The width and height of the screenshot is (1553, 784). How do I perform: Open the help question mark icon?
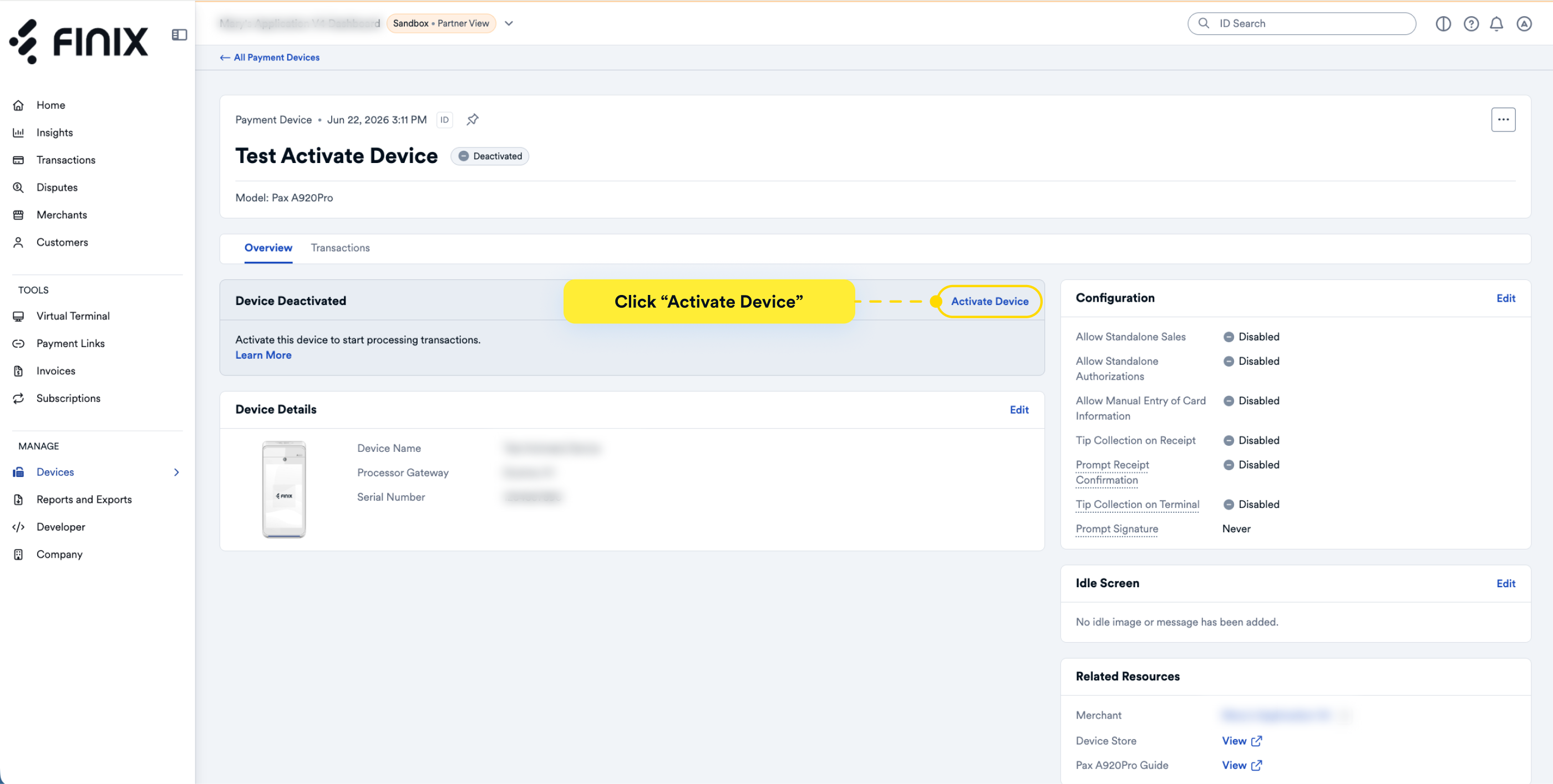[1471, 23]
